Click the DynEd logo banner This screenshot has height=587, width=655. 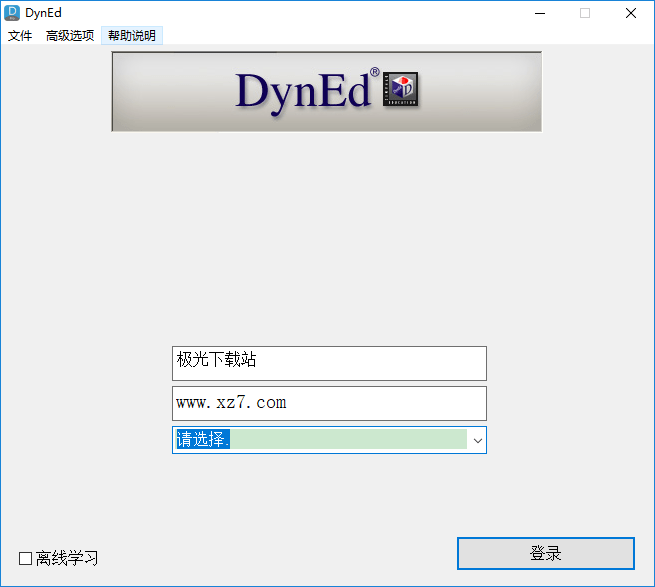click(327, 91)
